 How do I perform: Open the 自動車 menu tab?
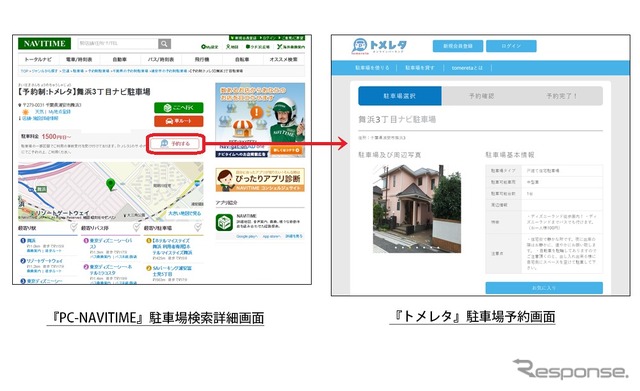pyautogui.click(x=120, y=60)
